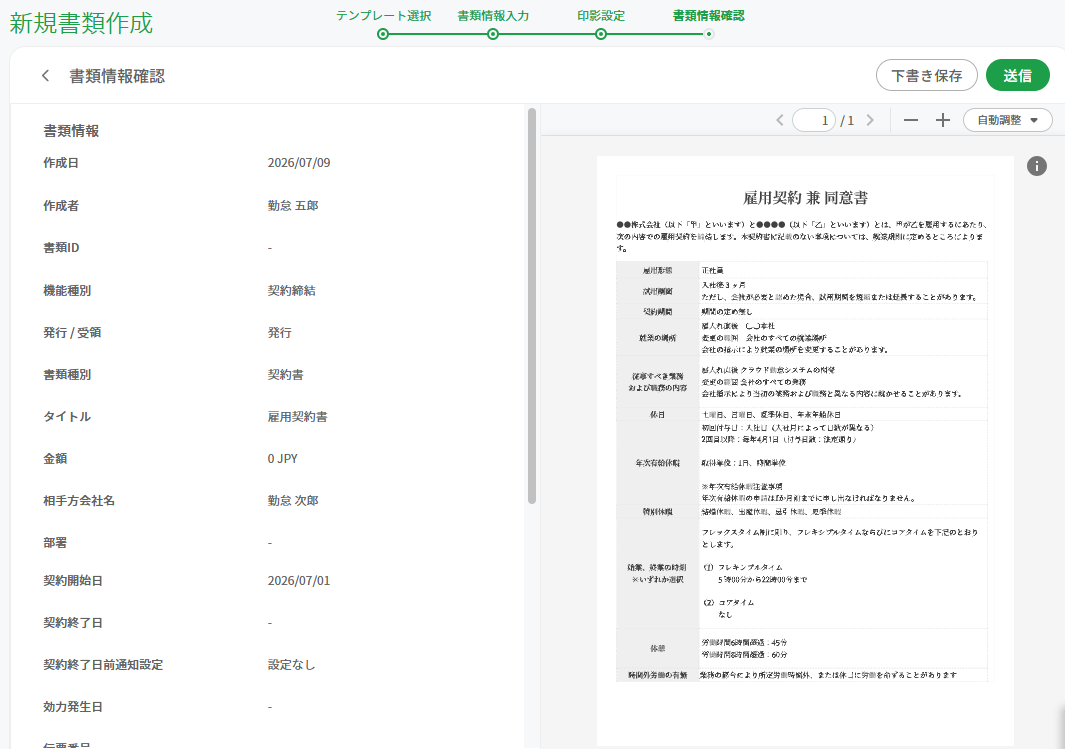Viewport: 1065px width, 749px height.
Task: Select the 書類情報確認 step
Action: click(x=708, y=16)
